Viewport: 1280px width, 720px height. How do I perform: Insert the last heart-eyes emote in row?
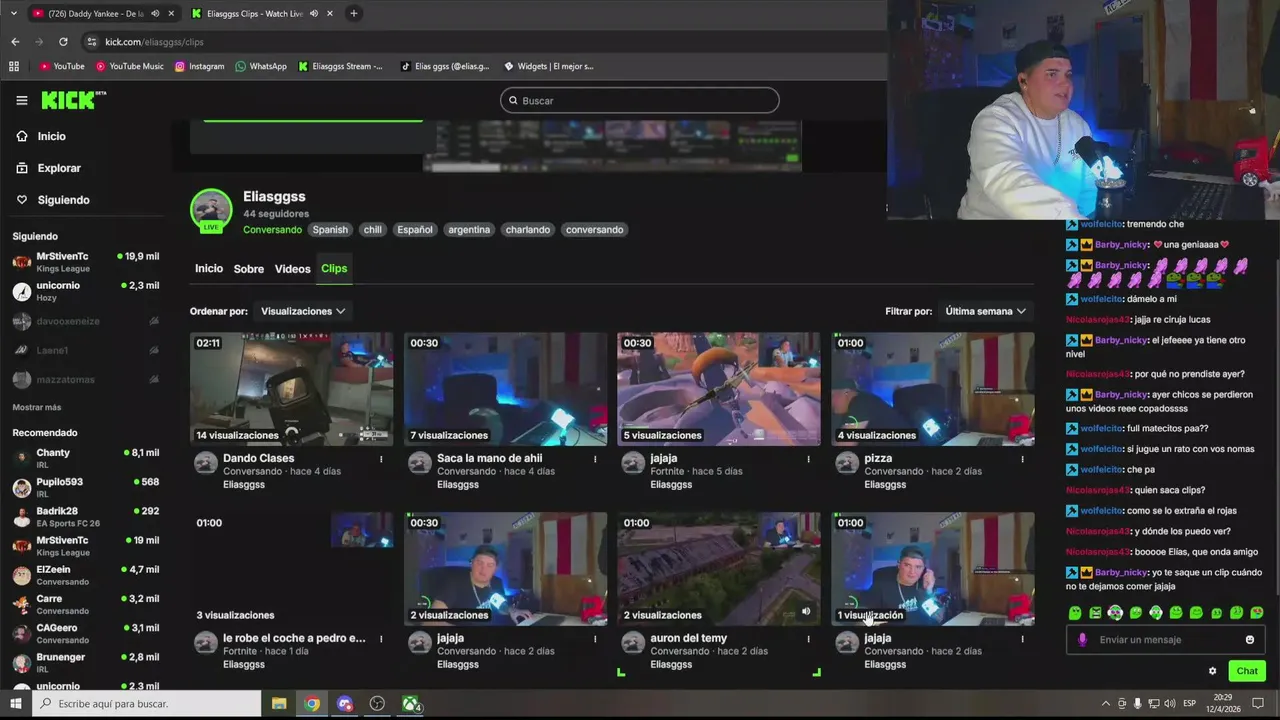pos(1257,613)
